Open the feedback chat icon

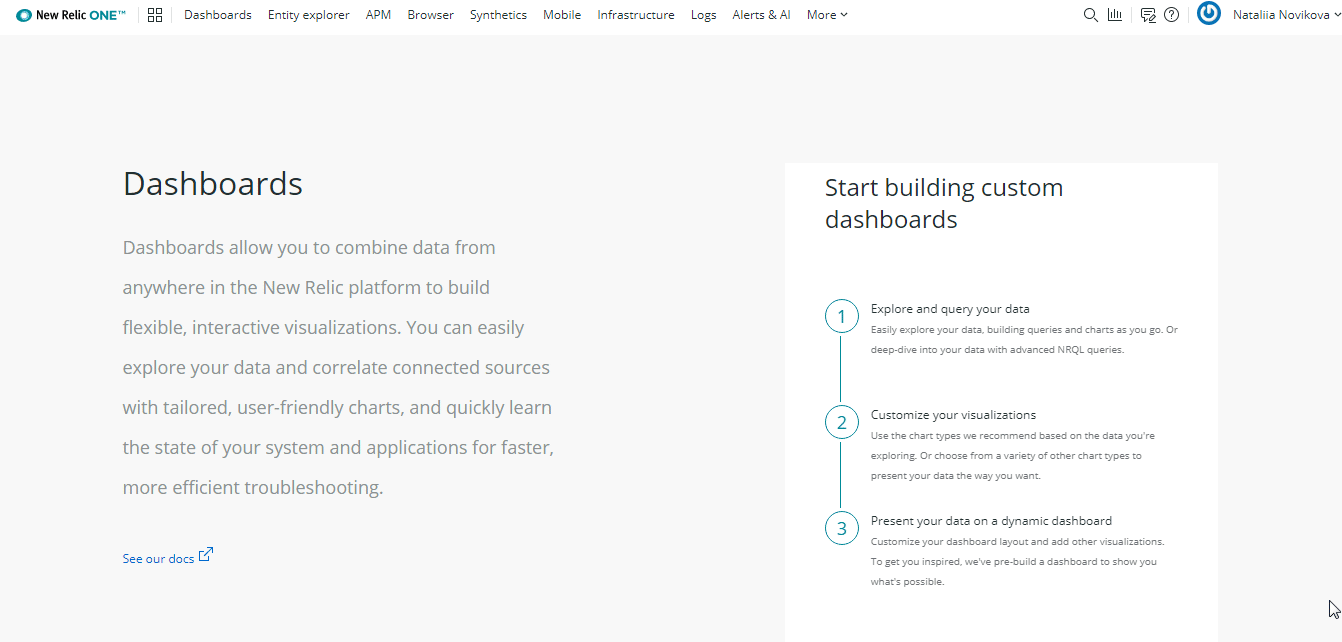(1148, 15)
